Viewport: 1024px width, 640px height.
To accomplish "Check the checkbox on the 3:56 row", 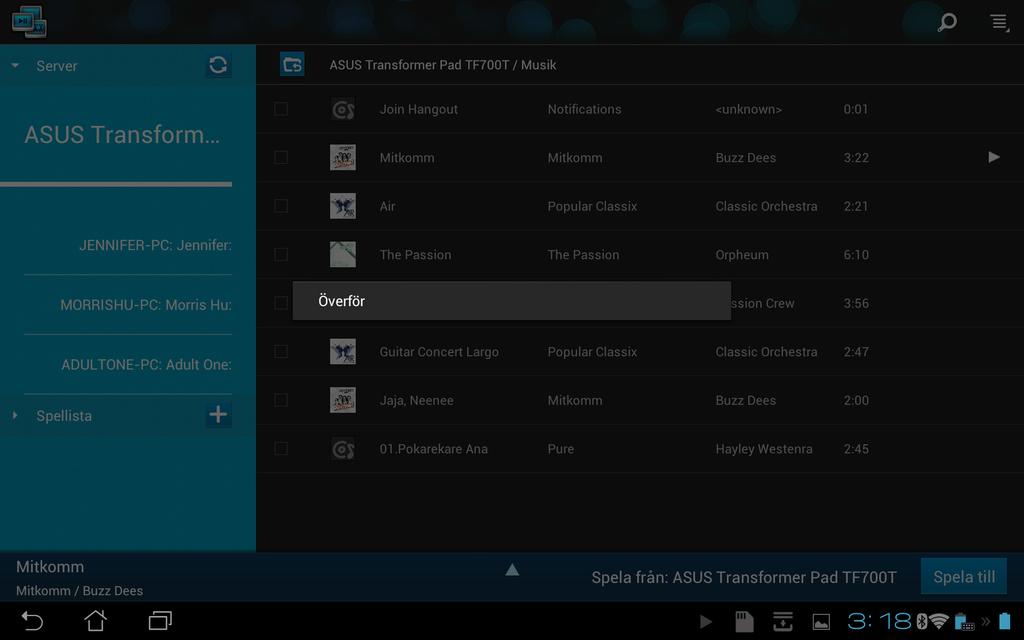I will click(281, 303).
